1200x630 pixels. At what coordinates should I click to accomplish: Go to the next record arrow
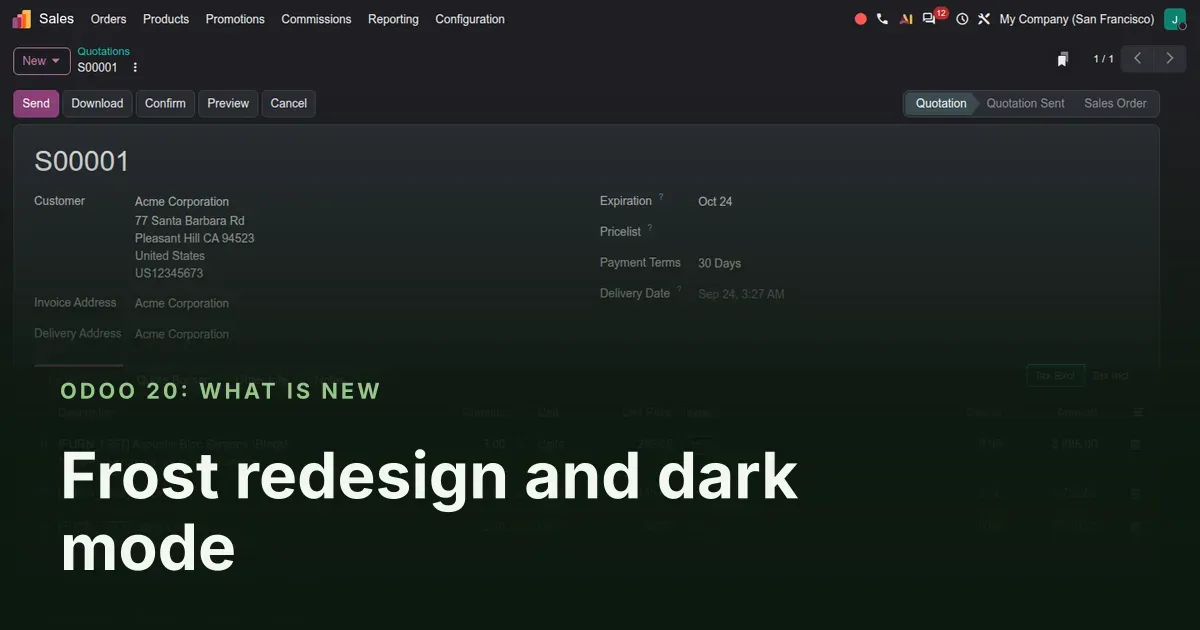1170,59
